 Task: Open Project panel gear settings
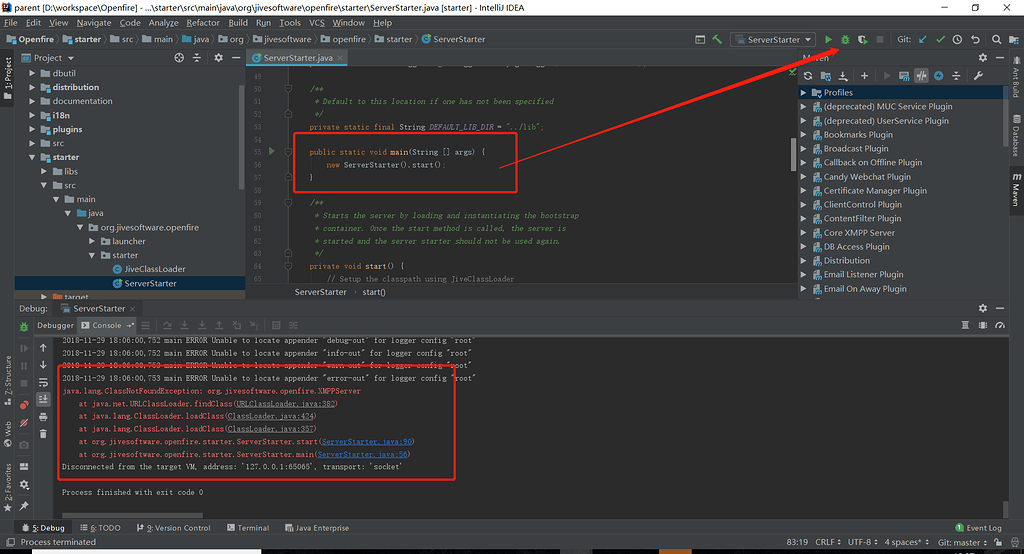[x=219, y=57]
